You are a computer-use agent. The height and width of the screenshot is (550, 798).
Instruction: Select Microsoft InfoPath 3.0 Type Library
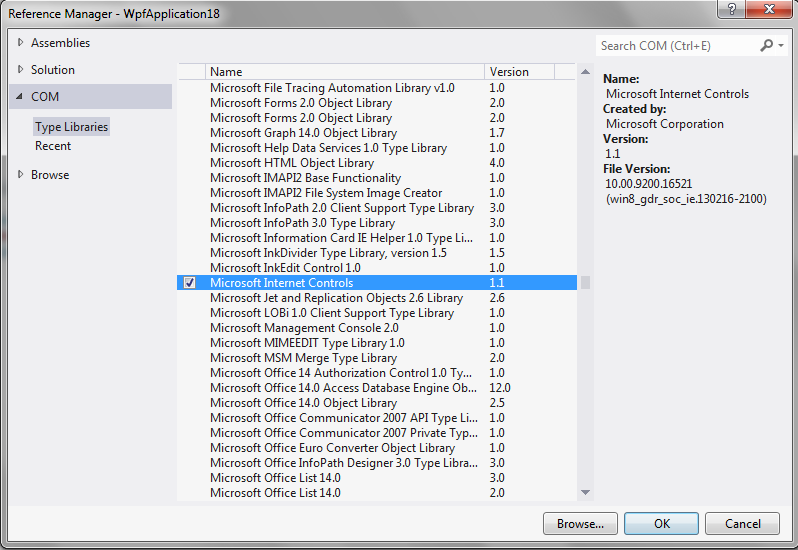(377, 223)
